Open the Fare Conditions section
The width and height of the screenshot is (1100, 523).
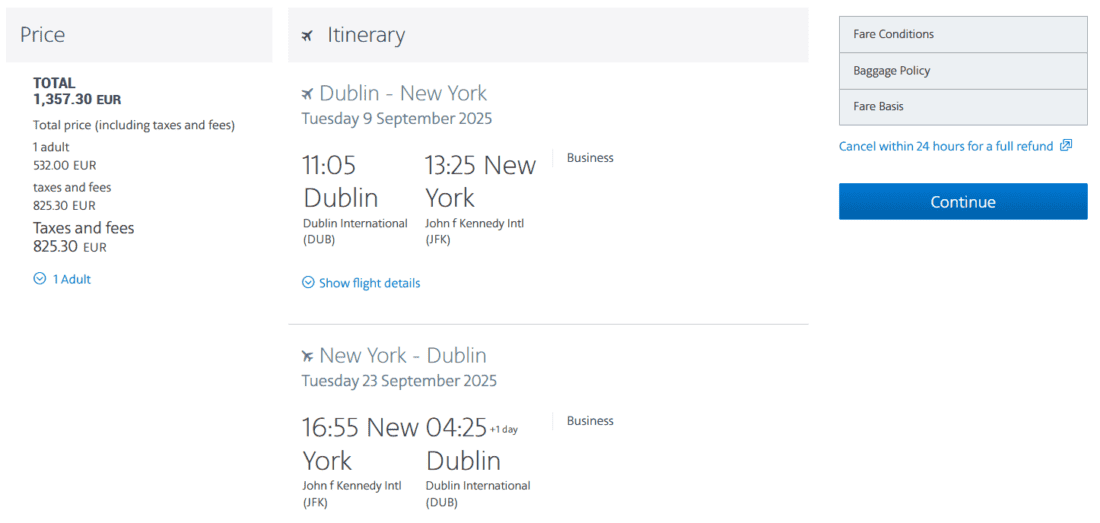click(962, 34)
